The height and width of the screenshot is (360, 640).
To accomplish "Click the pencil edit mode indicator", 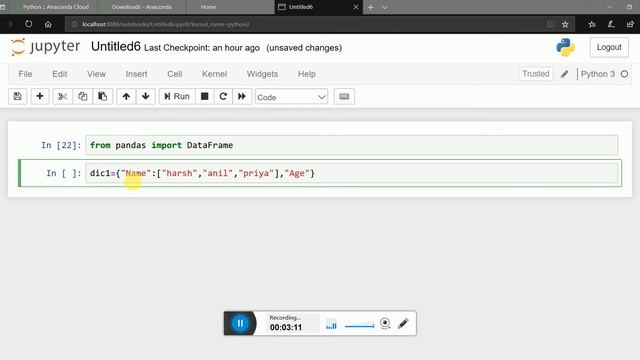I will point(564,74).
